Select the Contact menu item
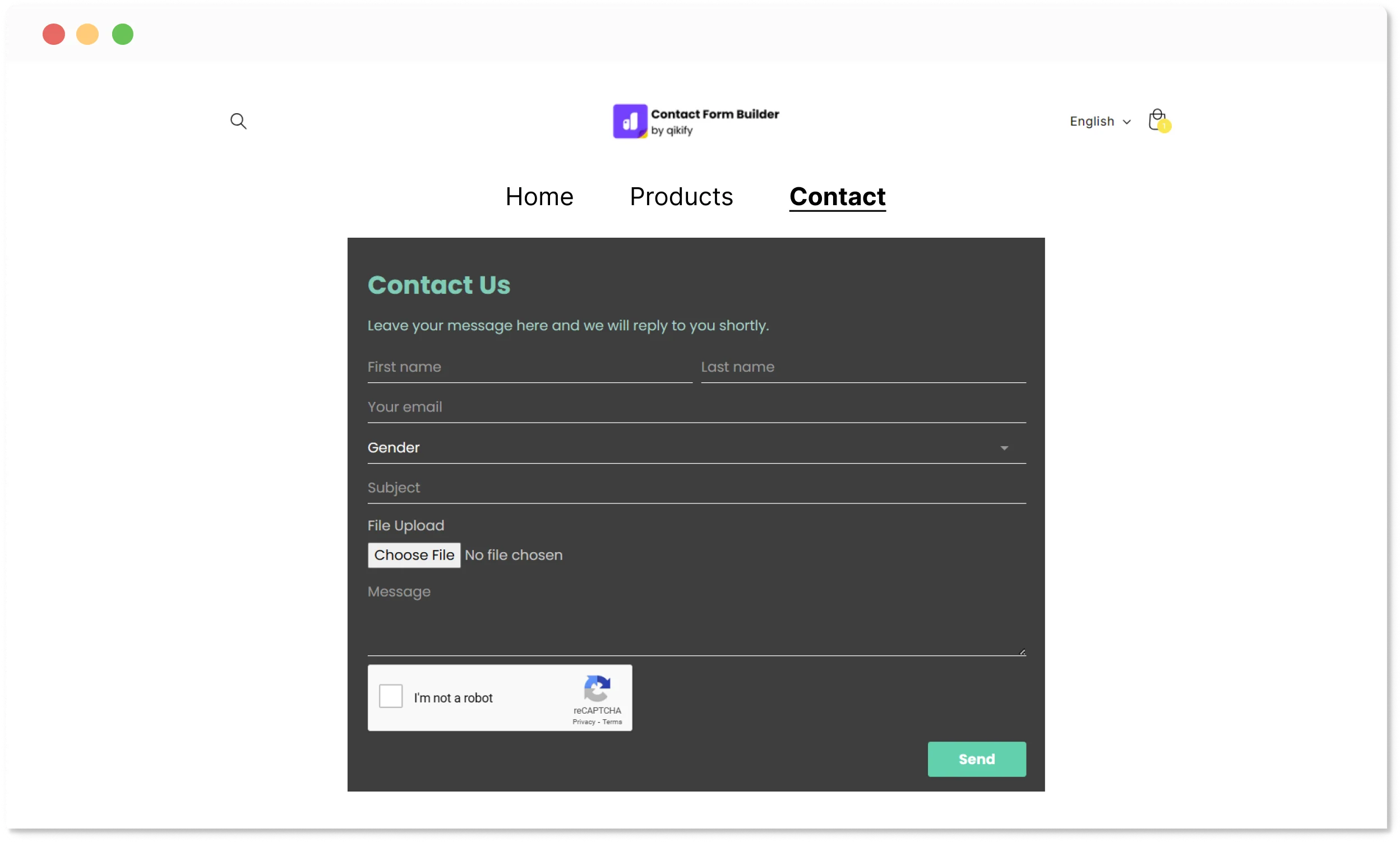Viewport: 1400px width, 842px height. 837,197
